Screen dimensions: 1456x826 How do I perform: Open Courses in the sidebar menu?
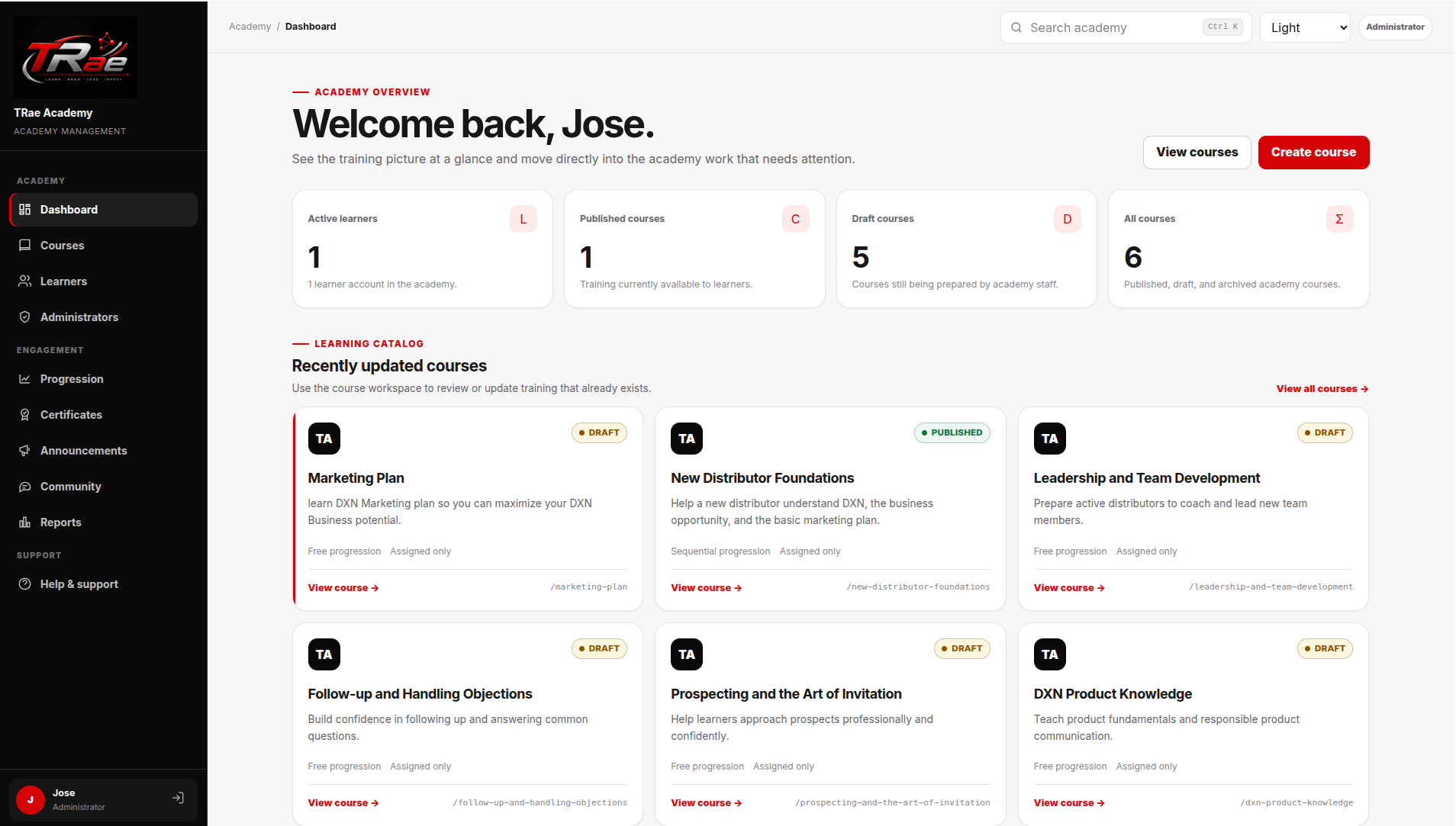click(104, 246)
